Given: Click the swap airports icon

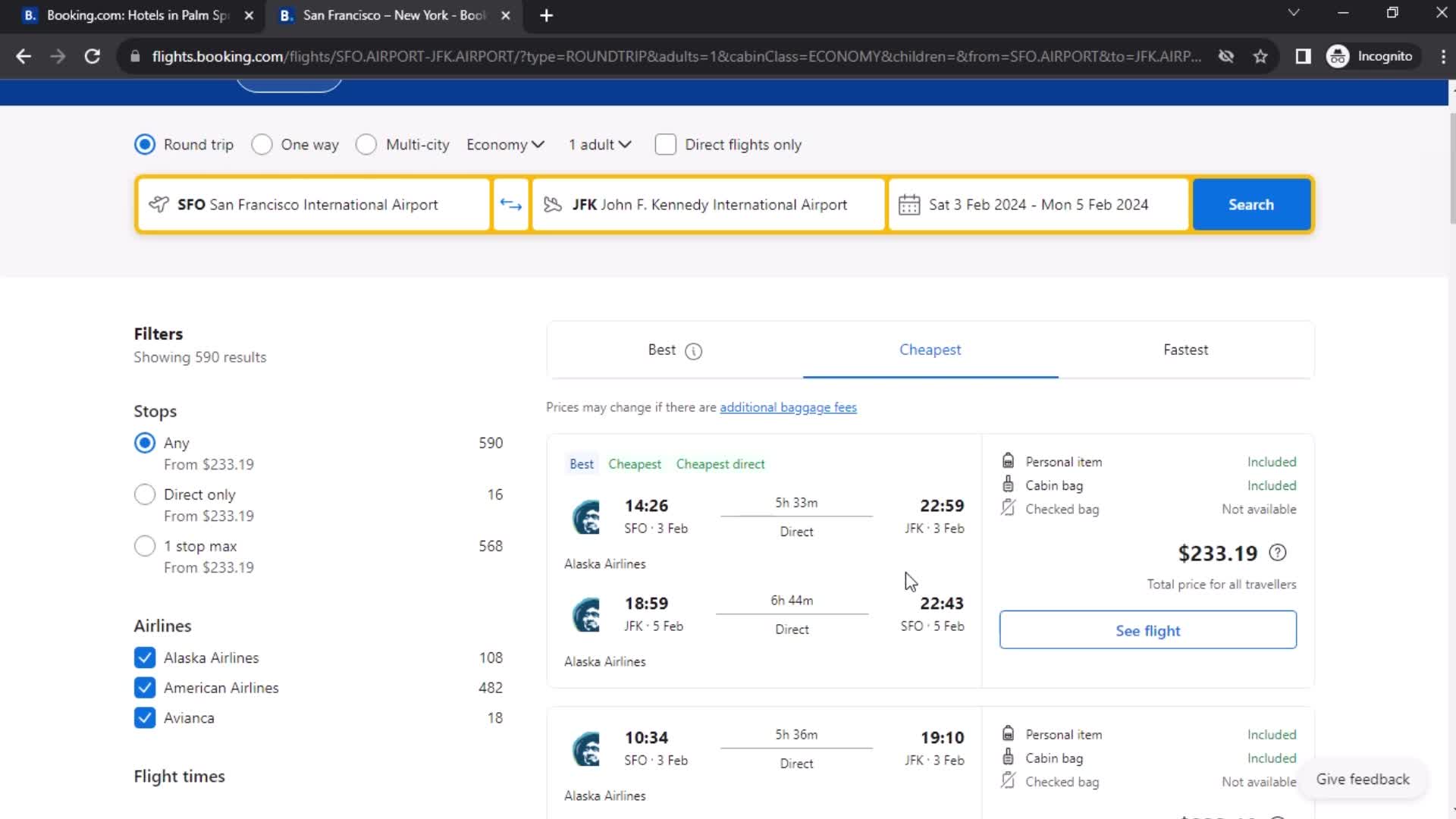Looking at the screenshot, I should (511, 204).
